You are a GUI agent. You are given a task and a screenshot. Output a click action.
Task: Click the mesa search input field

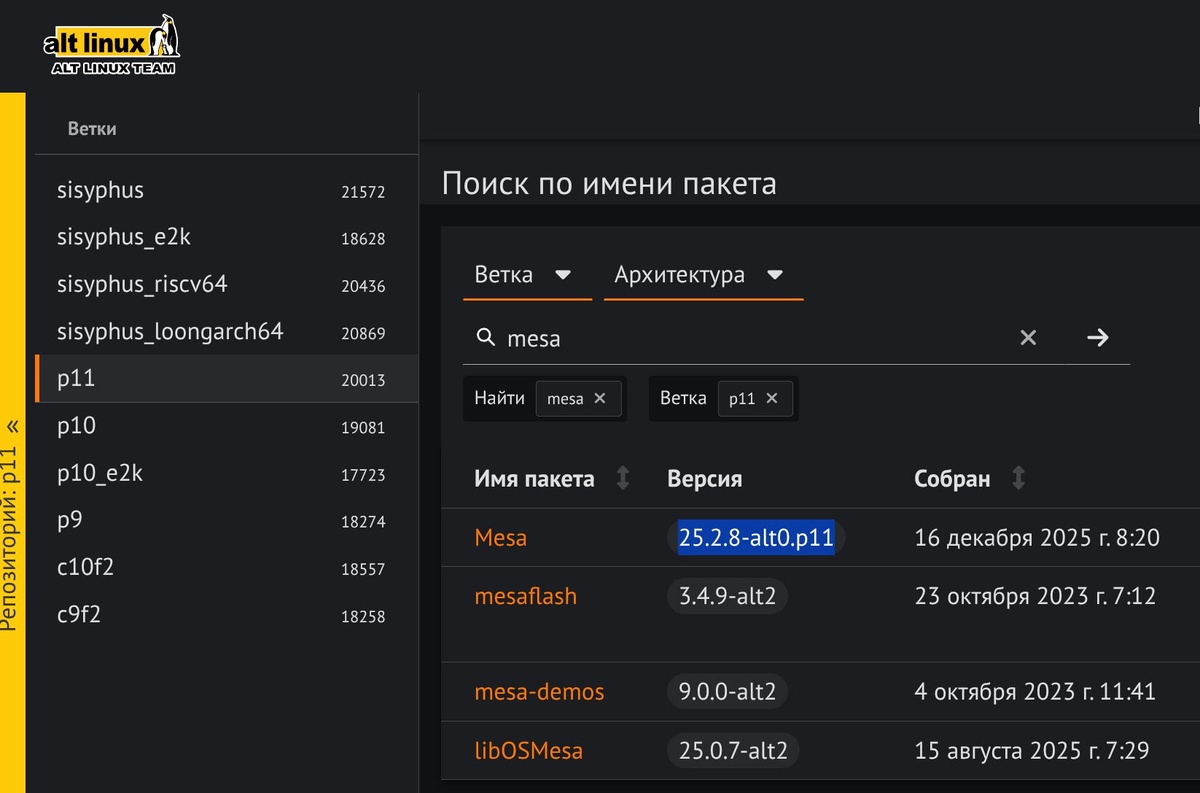pyautogui.click(x=750, y=338)
